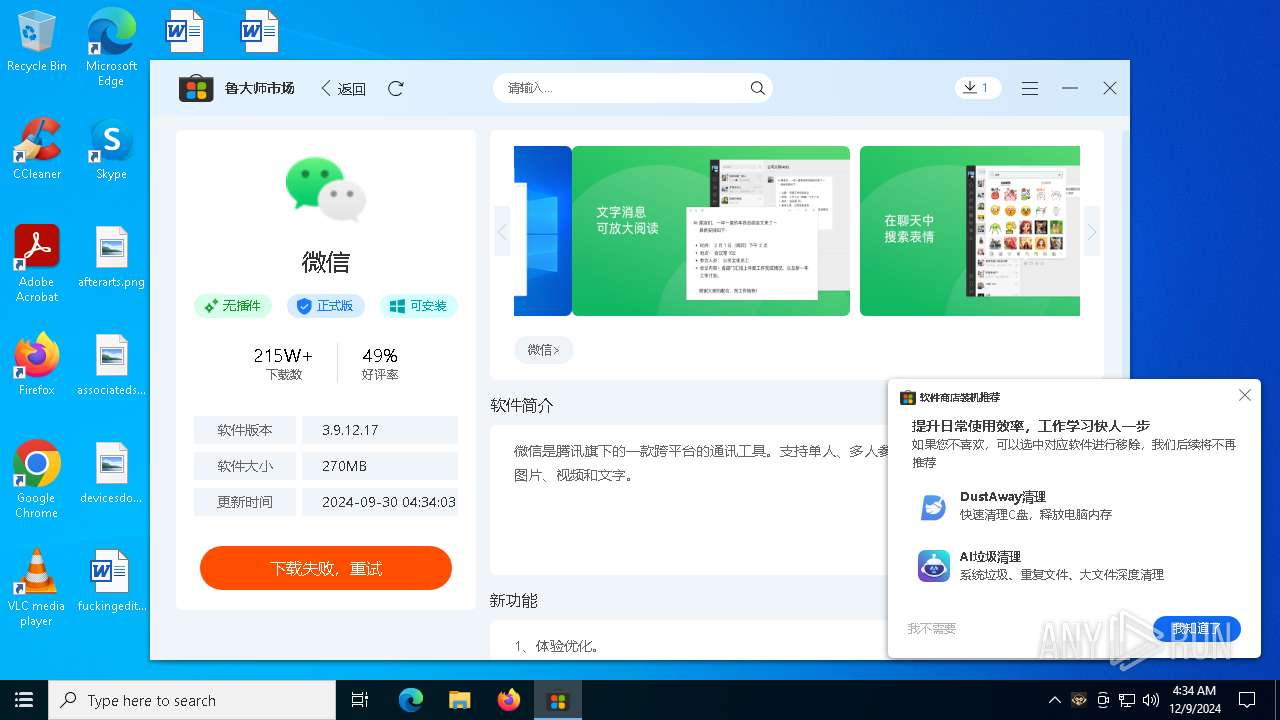Image resolution: width=1280 pixels, height=720 pixels.
Task: Click the 215W+ download count
Action: 283,356
